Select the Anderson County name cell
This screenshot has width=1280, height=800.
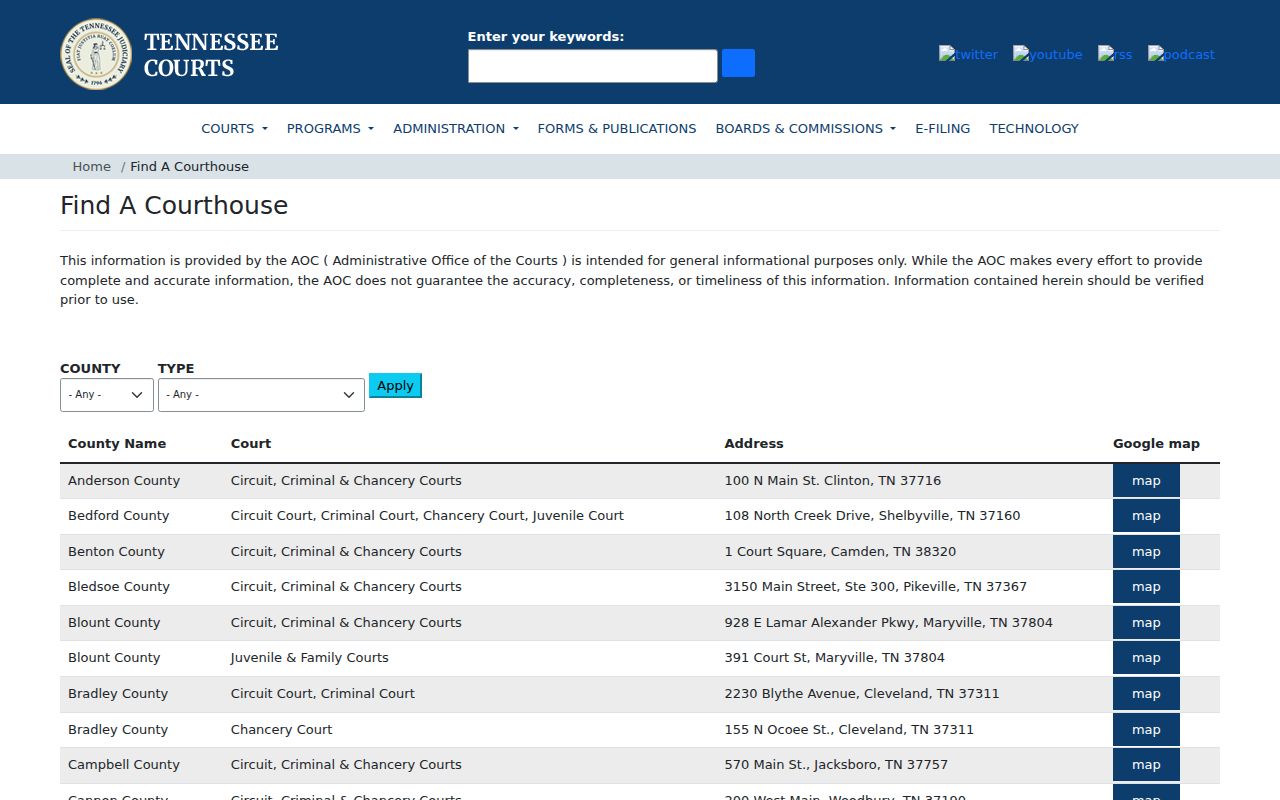pos(124,481)
